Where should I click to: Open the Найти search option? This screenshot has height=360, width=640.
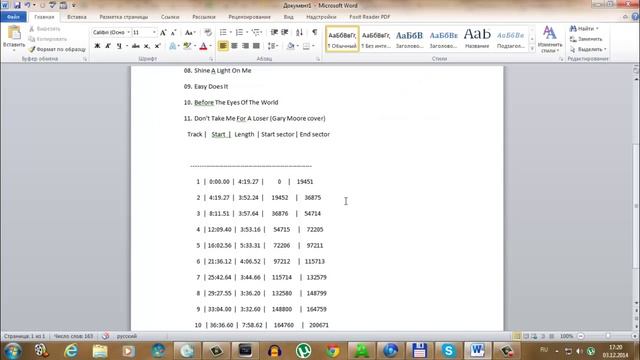584,29
